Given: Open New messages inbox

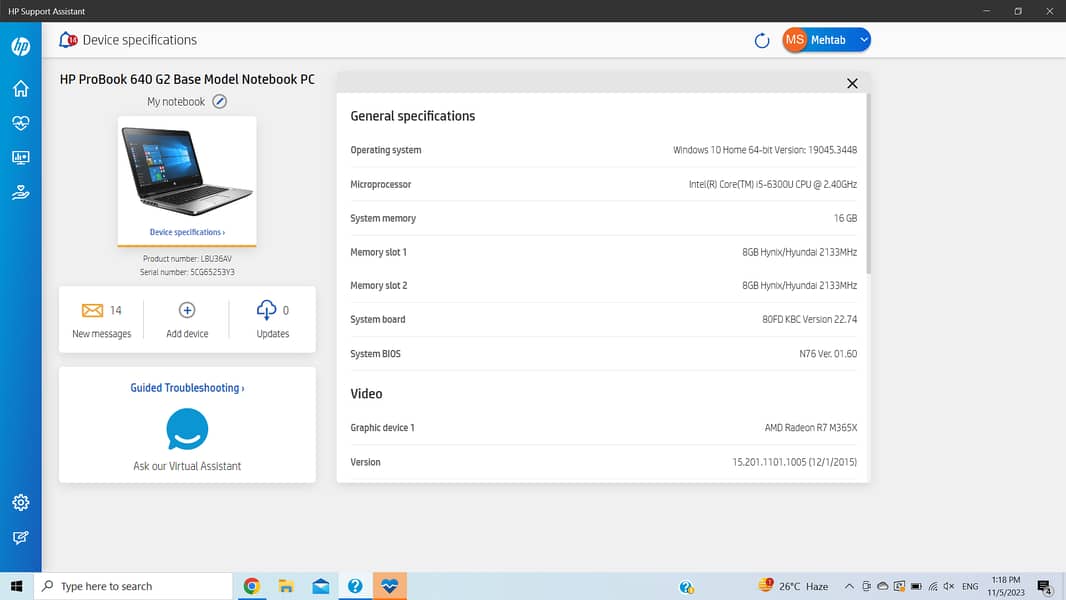Looking at the screenshot, I should coord(101,319).
